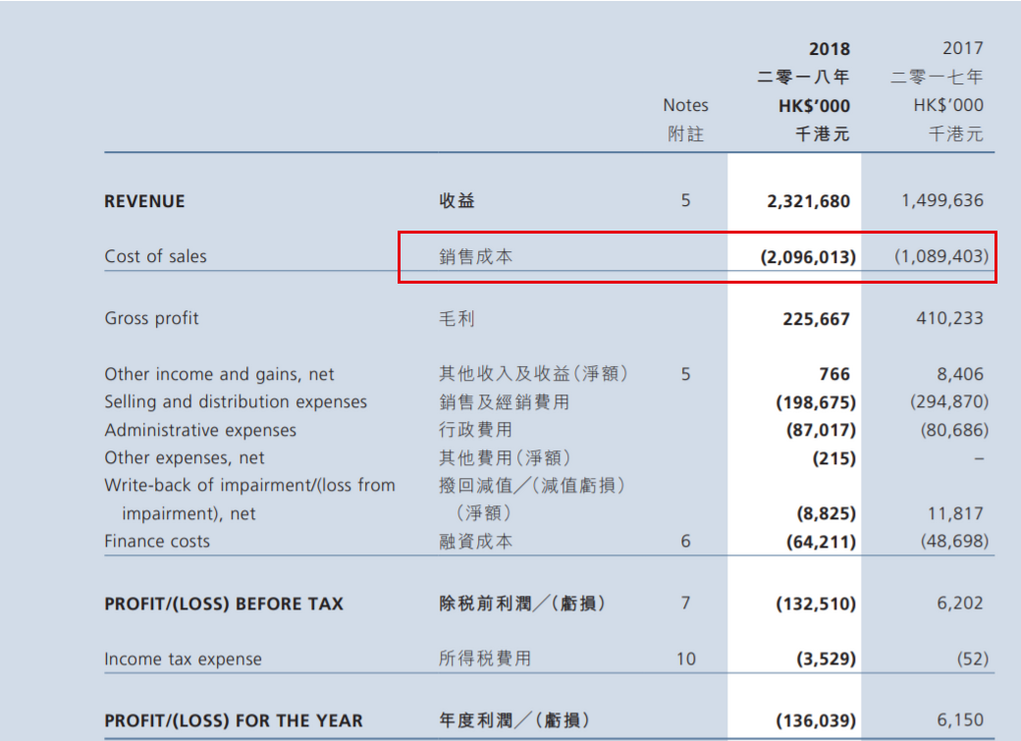1021x741 pixels.
Task: Click the 2018 other income value 766
Action: click(x=834, y=374)
